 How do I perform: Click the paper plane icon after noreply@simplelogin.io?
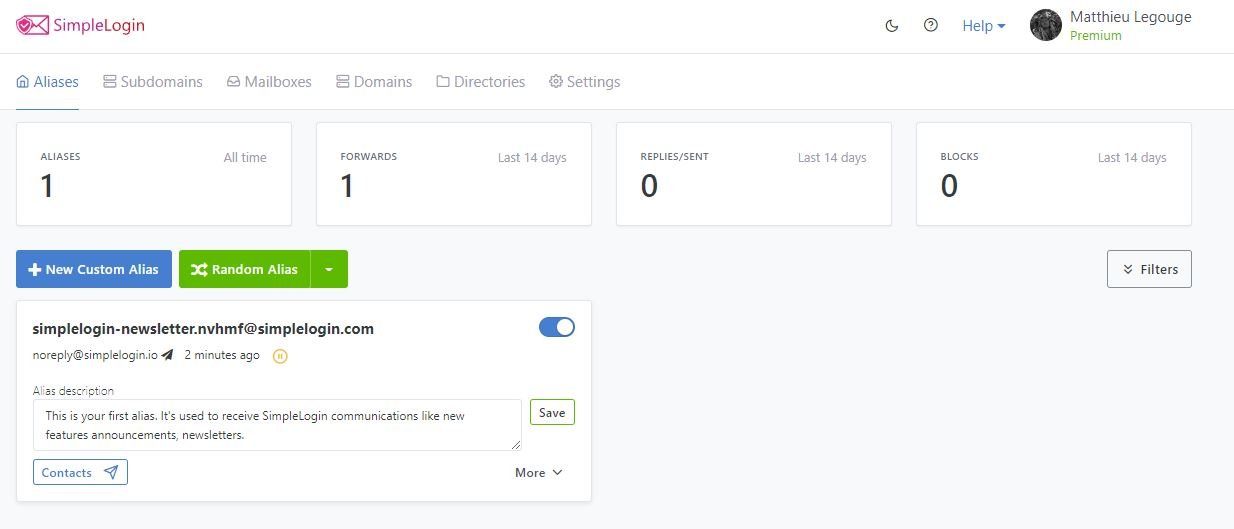coord(167,355)
